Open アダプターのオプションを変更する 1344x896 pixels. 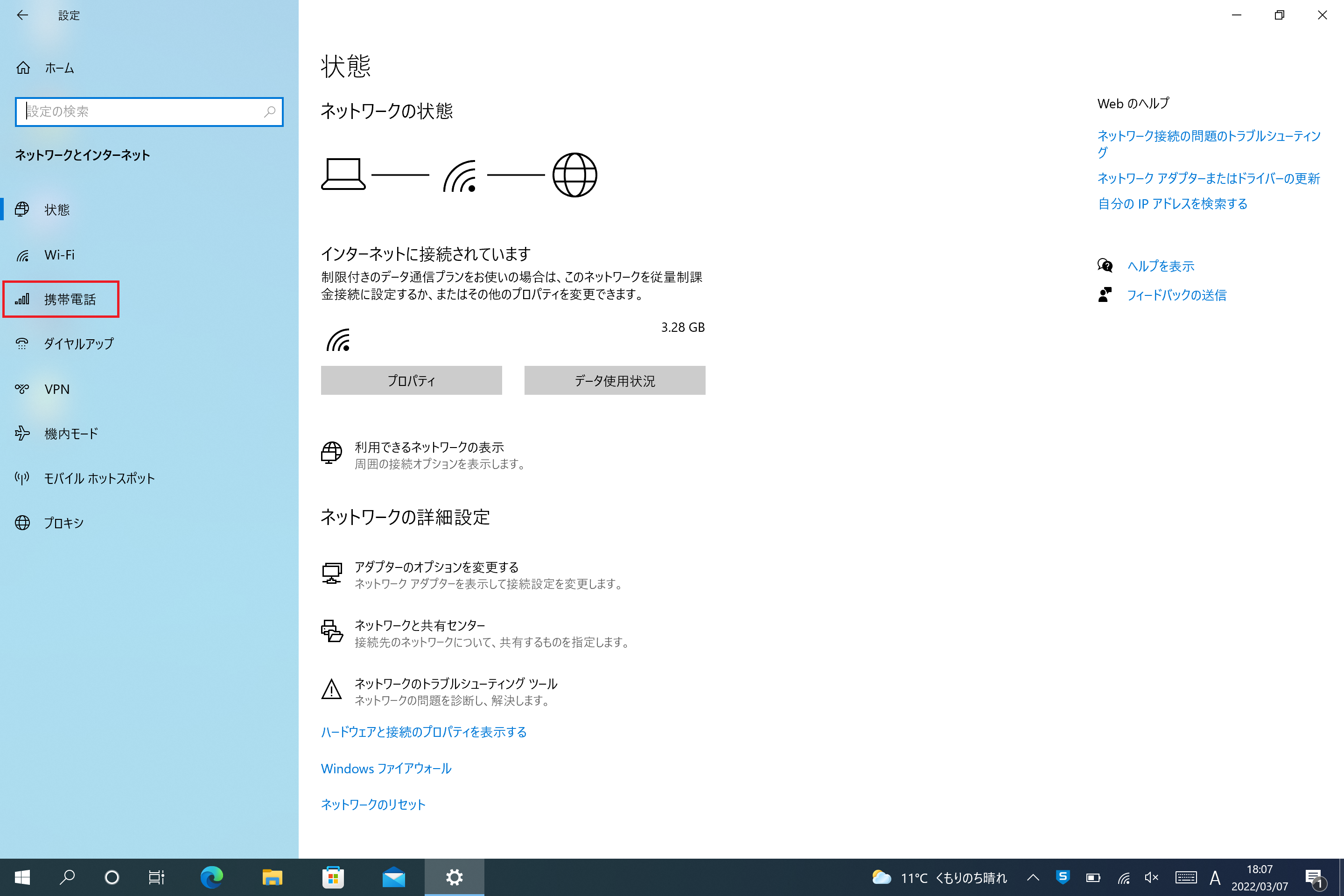[437, 567]
